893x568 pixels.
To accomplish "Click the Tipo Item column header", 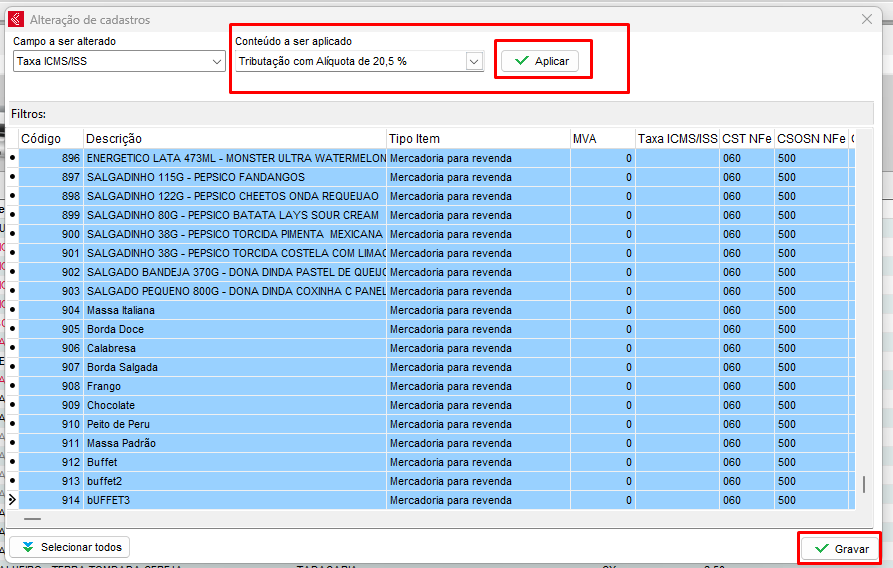I will pos(476,139).
